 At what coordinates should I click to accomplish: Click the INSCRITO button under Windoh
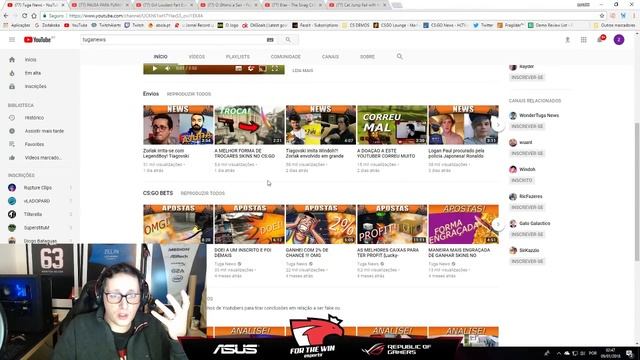click(522, 180)
